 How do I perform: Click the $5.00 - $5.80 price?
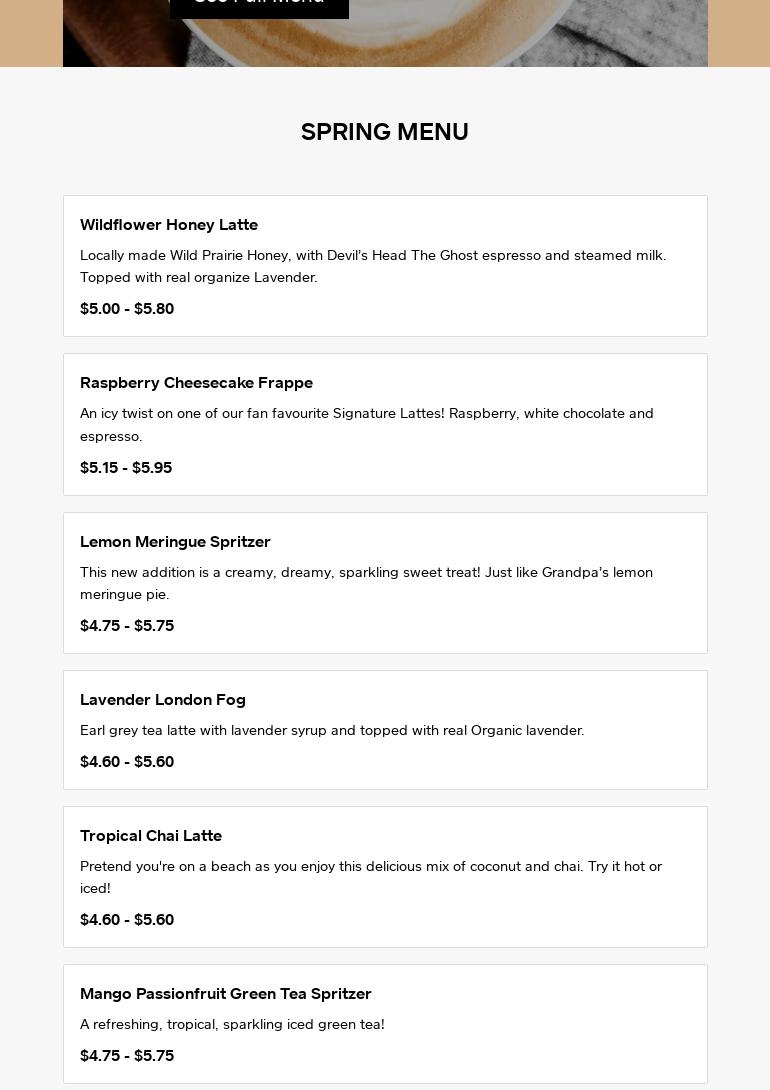pos(127,309)
